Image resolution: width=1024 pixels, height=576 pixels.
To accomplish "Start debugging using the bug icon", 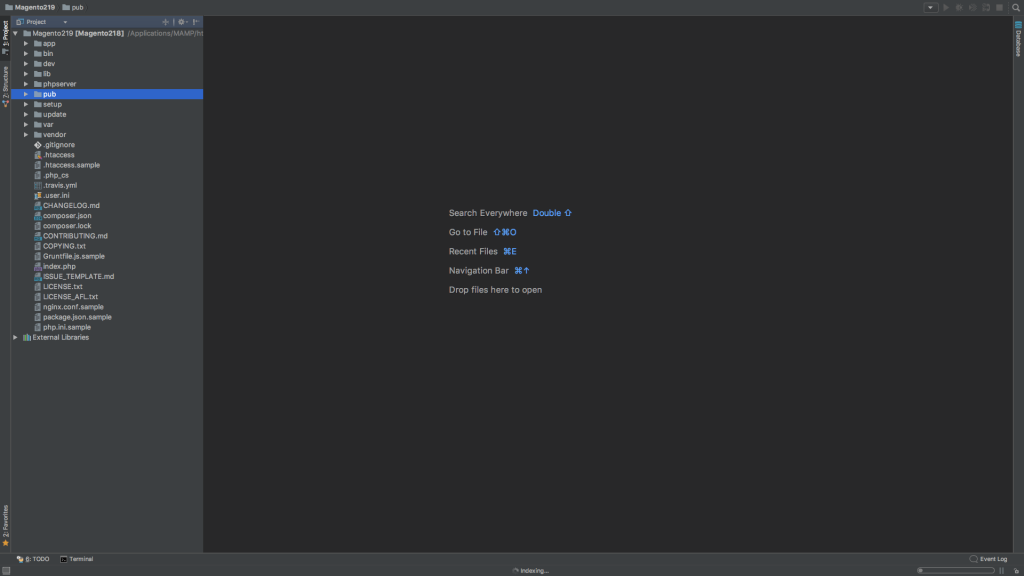I will pos(961,7).
